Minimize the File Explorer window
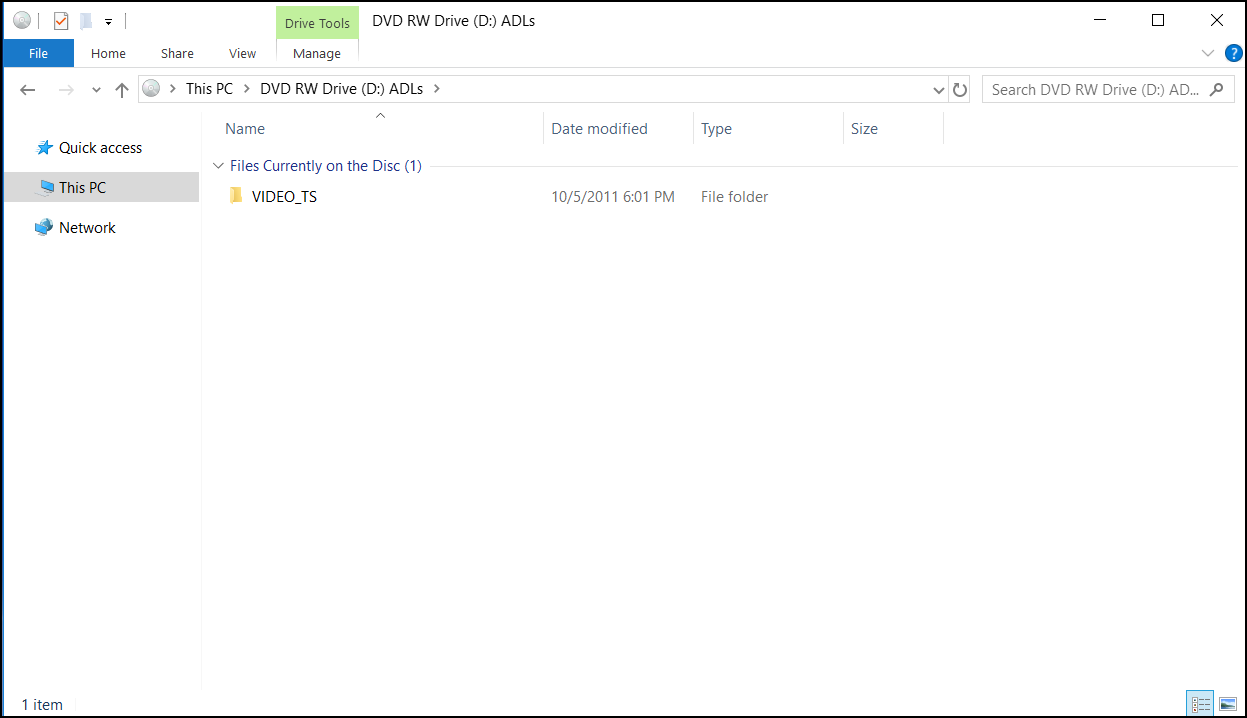 (1100, 20)
